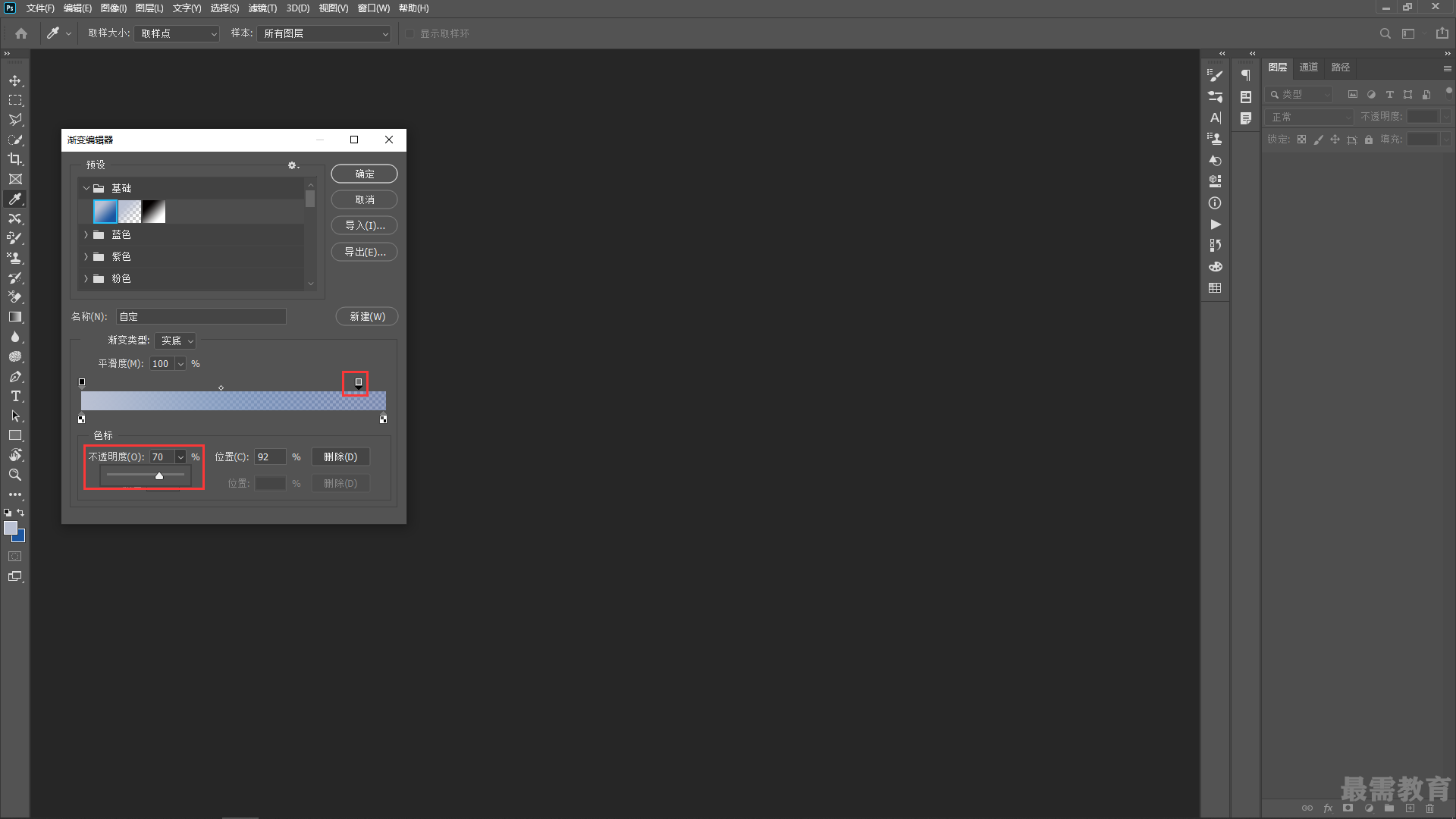Toggle shape layer filter icon
This screenshot has width=1456, height=819.
click(x=1407, y=94)
